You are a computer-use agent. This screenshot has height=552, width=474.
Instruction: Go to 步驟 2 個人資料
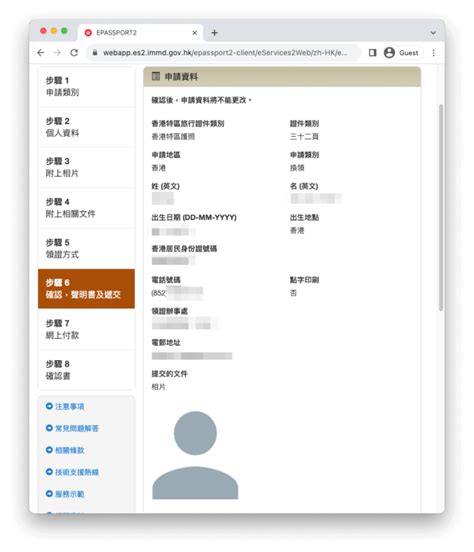pos(86,127)
